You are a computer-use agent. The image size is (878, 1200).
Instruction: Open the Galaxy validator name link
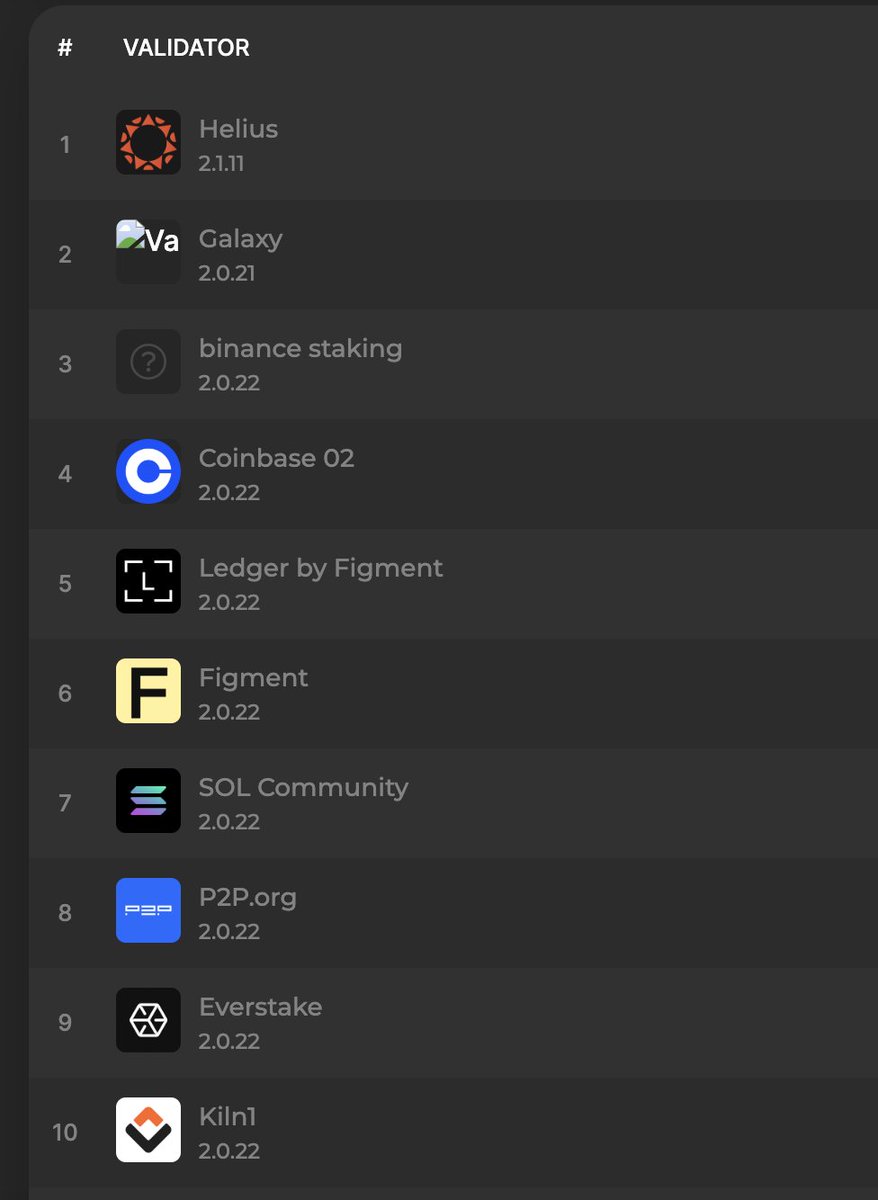(x=240, y=239)
